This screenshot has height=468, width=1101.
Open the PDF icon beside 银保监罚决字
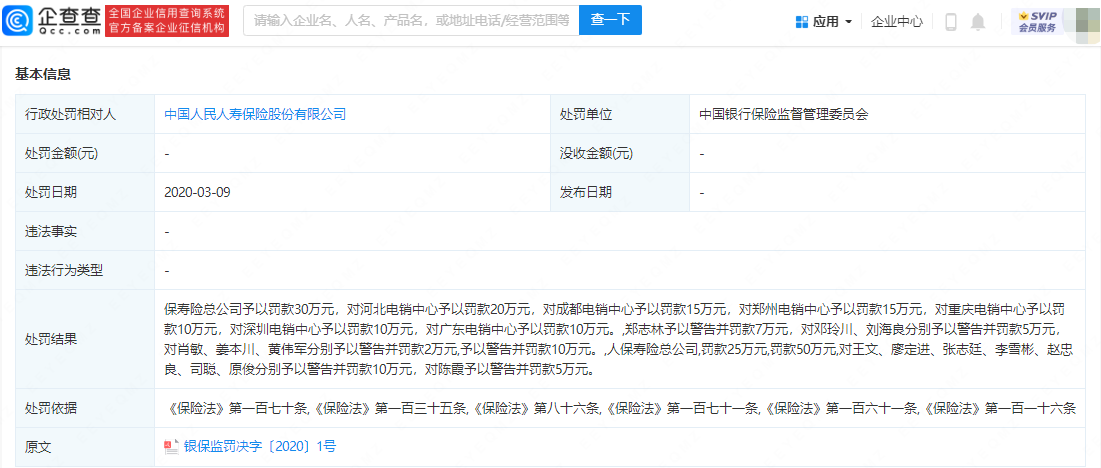(x=171, y=446)
